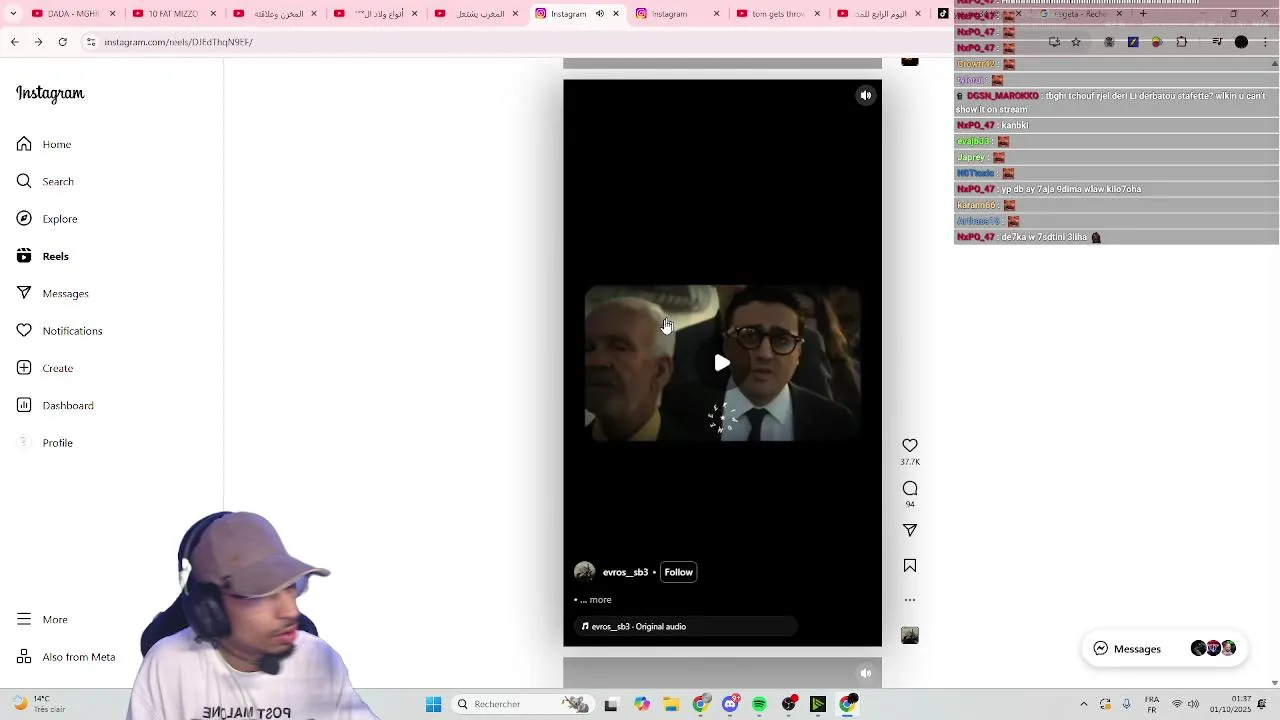Image resolution: width=1280 pixels, height=720 pixels.
Task: View site information icon in address bar
Action: click(x=91, y=42)
